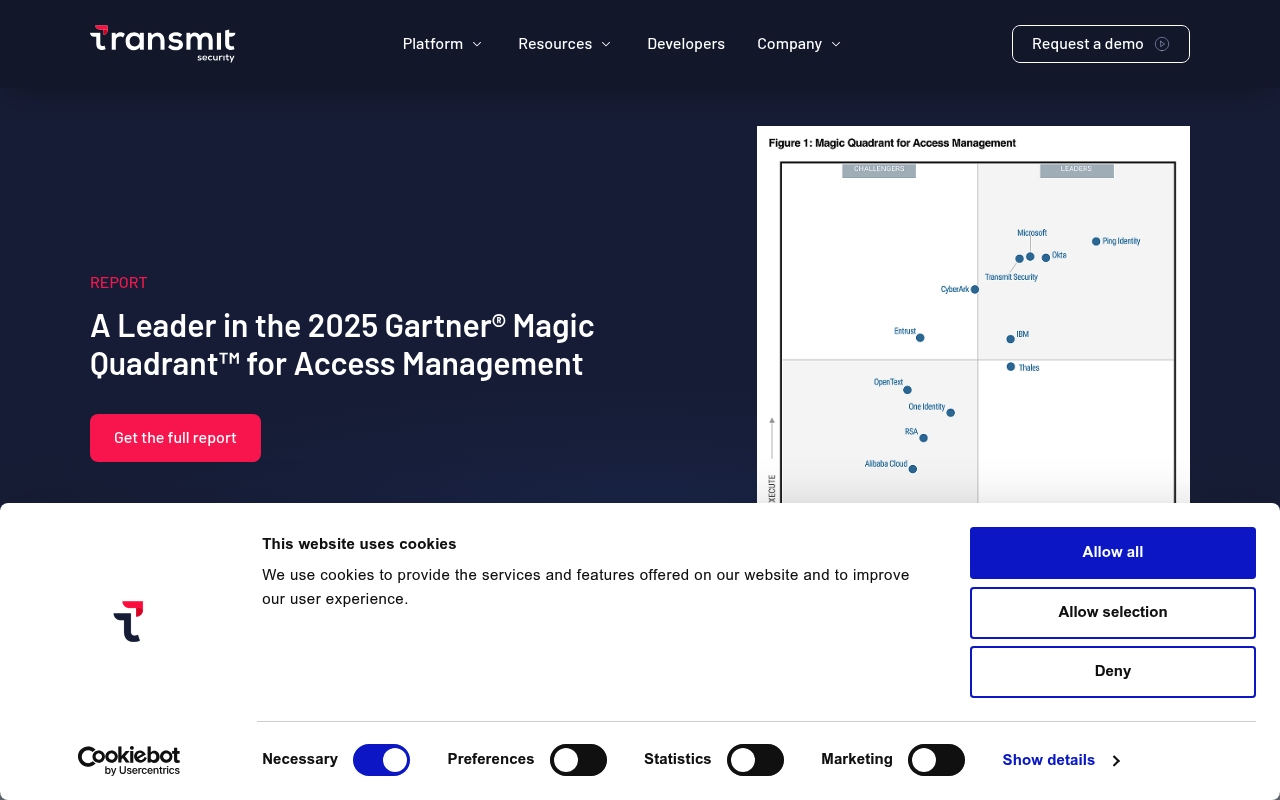Enable the Preferences cookies switch
The height and width of the screenshot is (800, 1280).
(578, 760)
